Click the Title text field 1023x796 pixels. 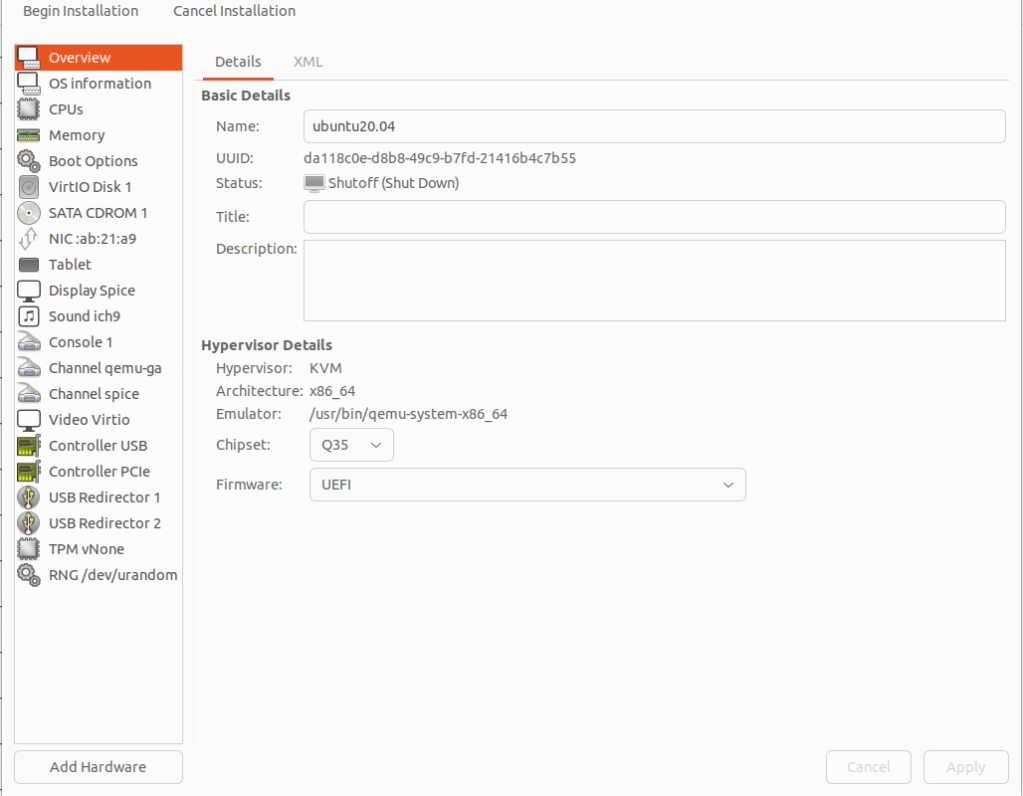click(x=654, y=217)
